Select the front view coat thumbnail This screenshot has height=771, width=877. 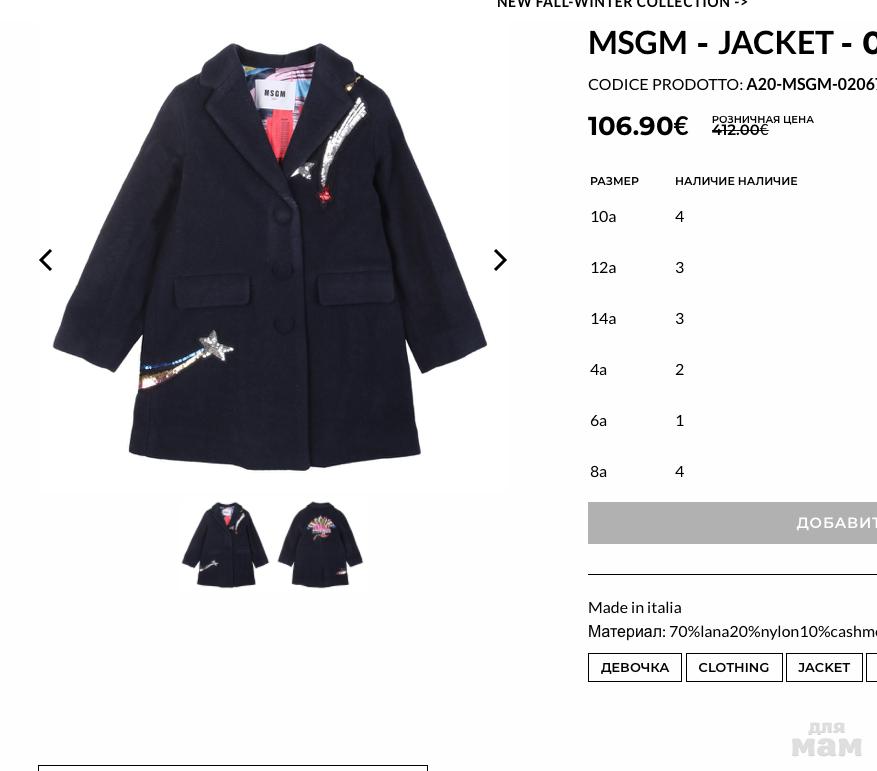tap(225, 544)
